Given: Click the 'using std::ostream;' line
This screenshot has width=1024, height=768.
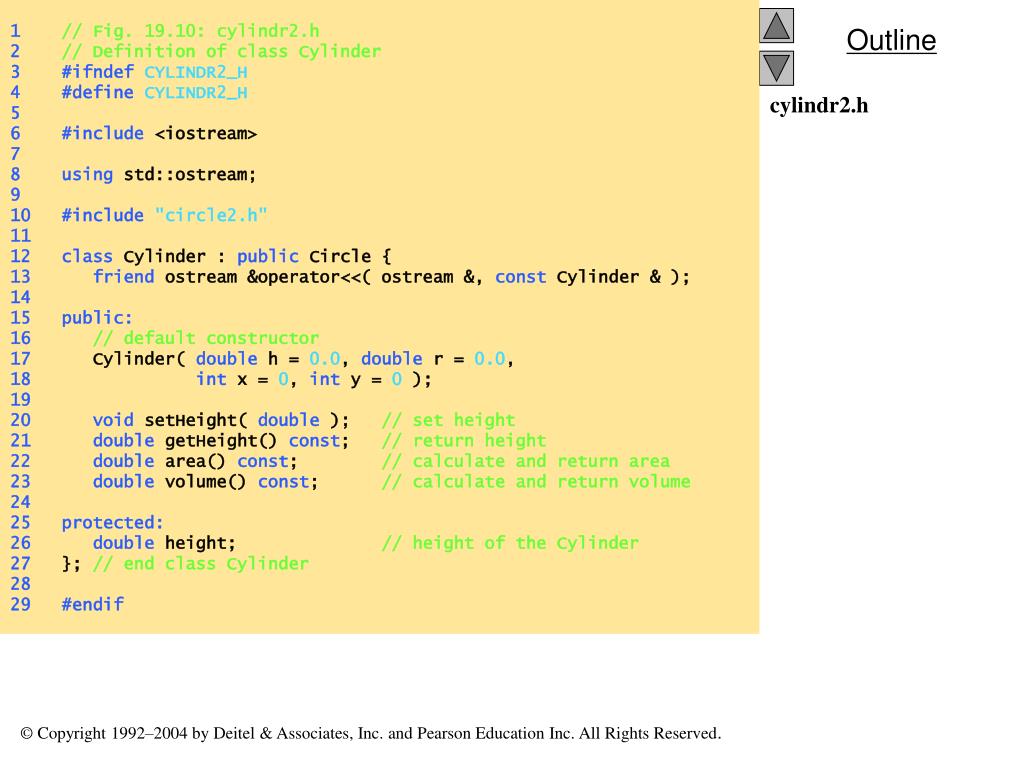Looking at the screenshot, I should pyautogui.click(x=159, y=174).
